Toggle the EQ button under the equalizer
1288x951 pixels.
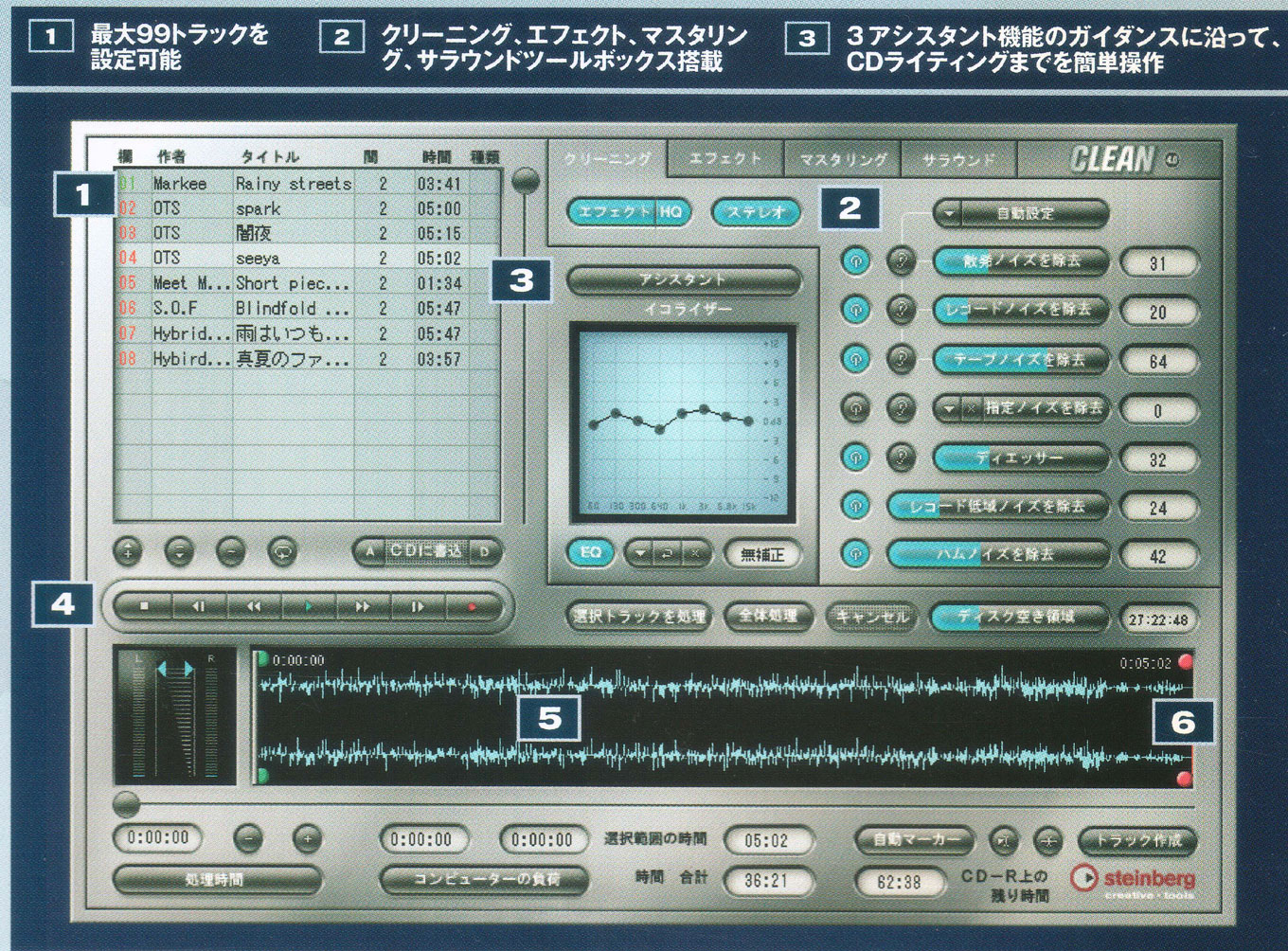590,553
